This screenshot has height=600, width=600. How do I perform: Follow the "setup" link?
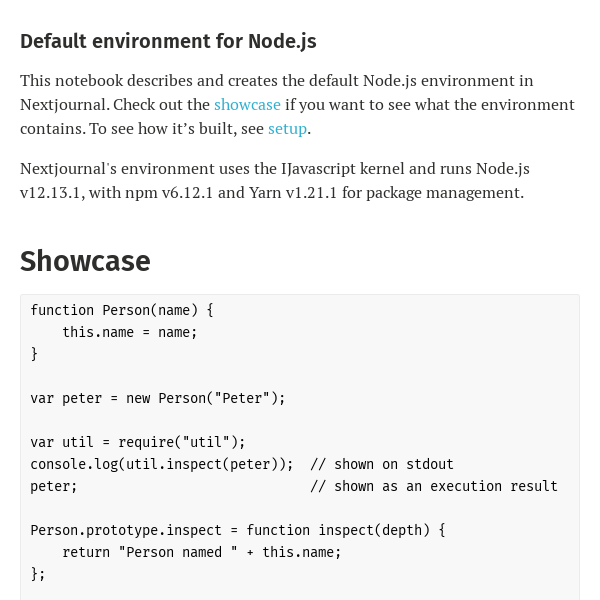[x=287, y=129]
